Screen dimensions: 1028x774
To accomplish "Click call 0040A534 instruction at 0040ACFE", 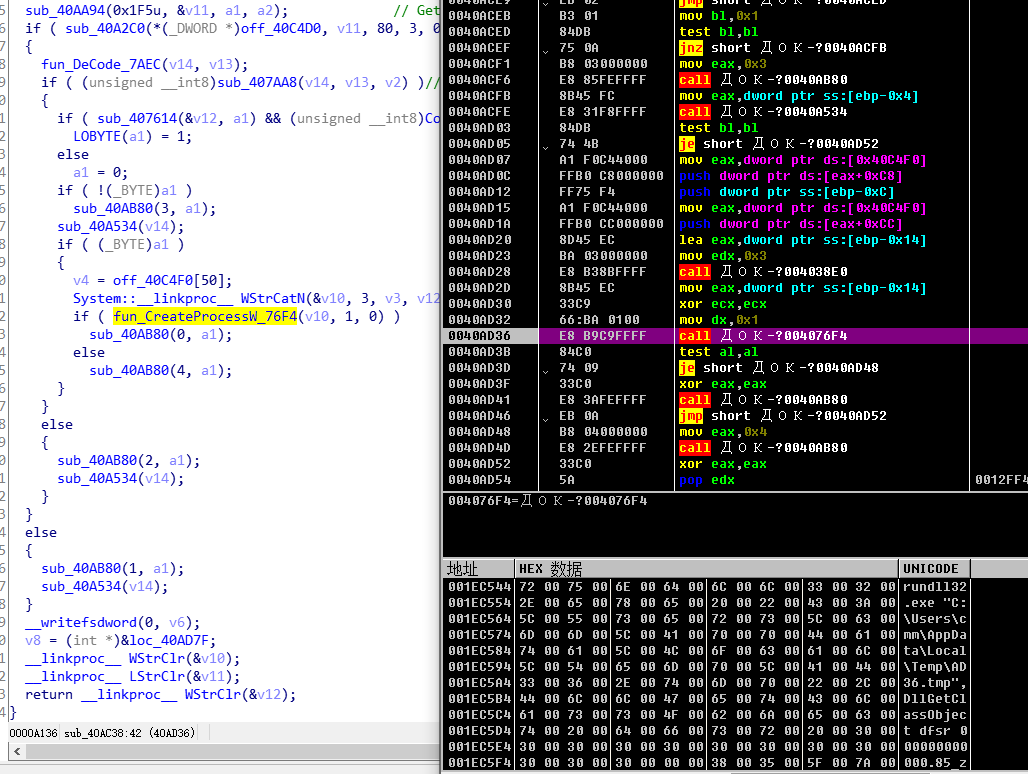I will click(x=763, y=112).
